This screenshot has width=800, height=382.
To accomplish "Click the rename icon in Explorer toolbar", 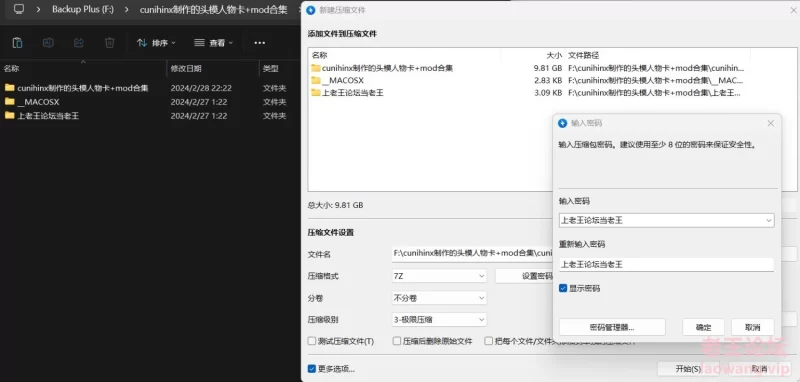I will coord(48,43).
